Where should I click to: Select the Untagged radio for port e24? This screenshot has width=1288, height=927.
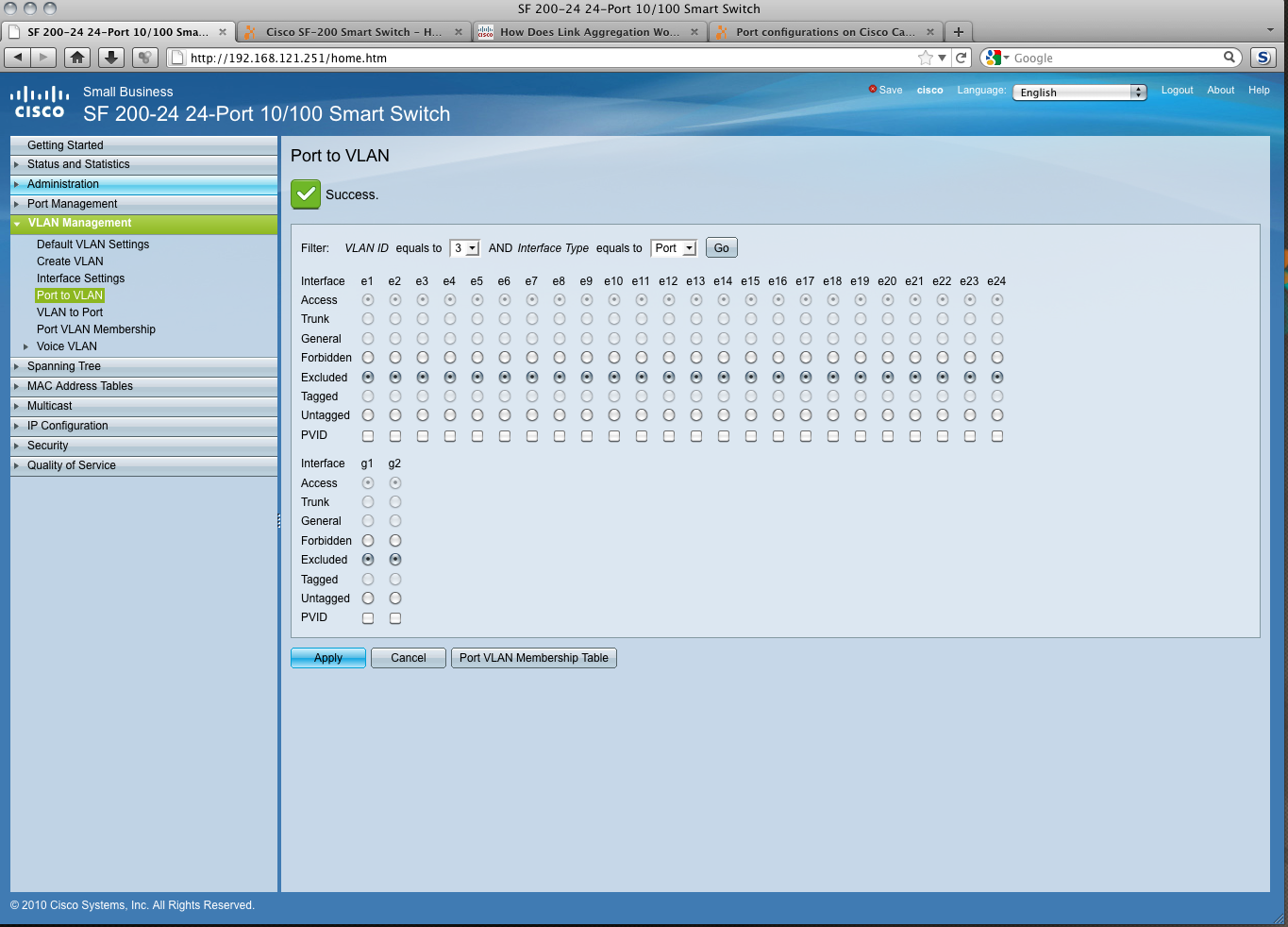[997, 415]
